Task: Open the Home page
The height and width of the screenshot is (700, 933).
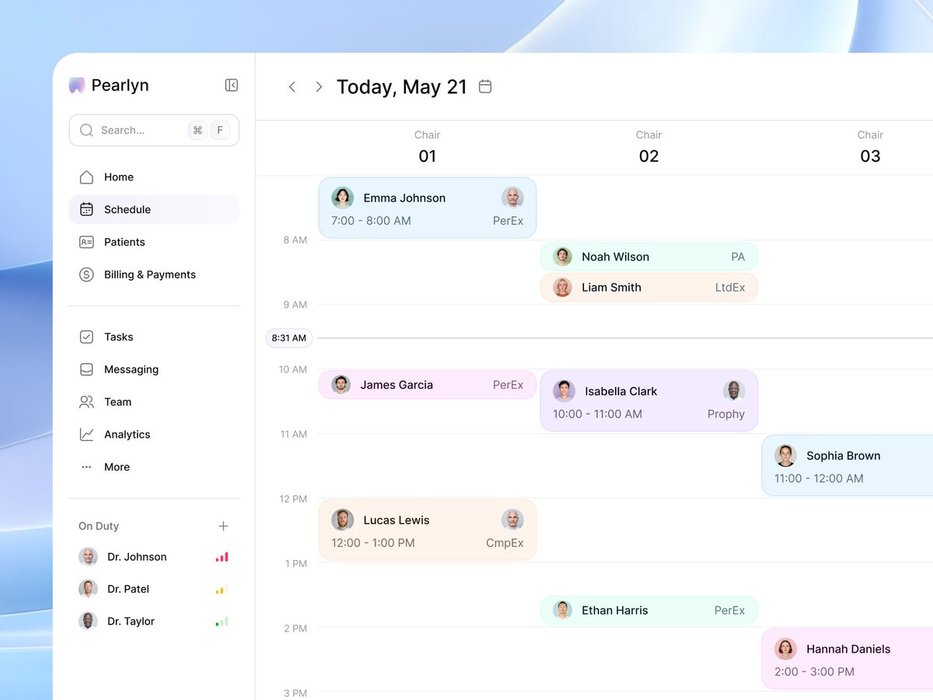Action: pyautogui.click(x=154, y=177)
